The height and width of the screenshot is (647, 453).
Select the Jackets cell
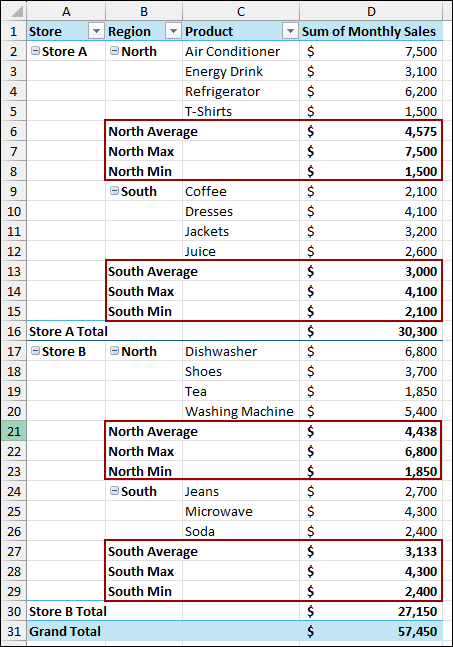241,231
